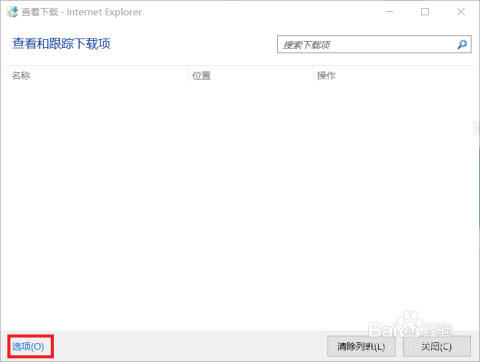Sort by the 位置 column header
This screenshot has width=480, height=362.
click(201, 76)
